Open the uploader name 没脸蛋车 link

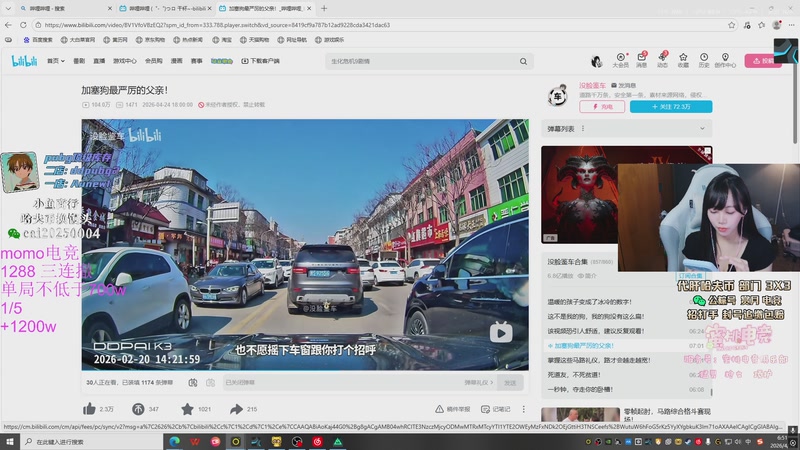tap(592, 85)
